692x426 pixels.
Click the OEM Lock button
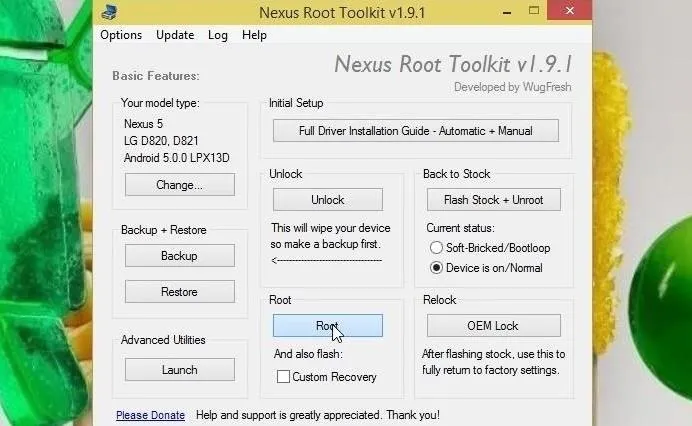(493, 325)
